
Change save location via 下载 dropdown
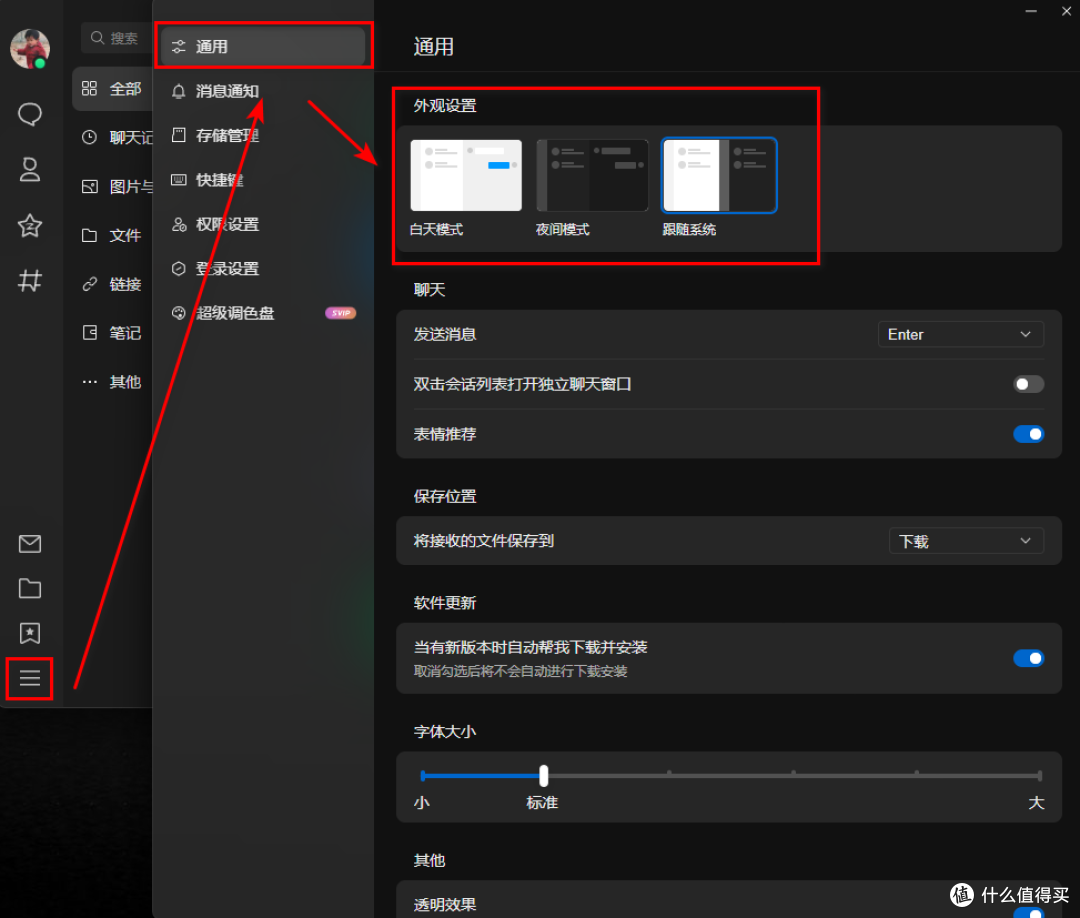(x=966, y=540)
